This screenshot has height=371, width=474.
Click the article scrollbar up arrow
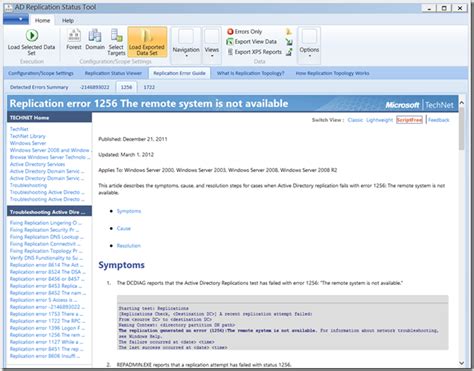pyautogui.click(x=462, y=103)
